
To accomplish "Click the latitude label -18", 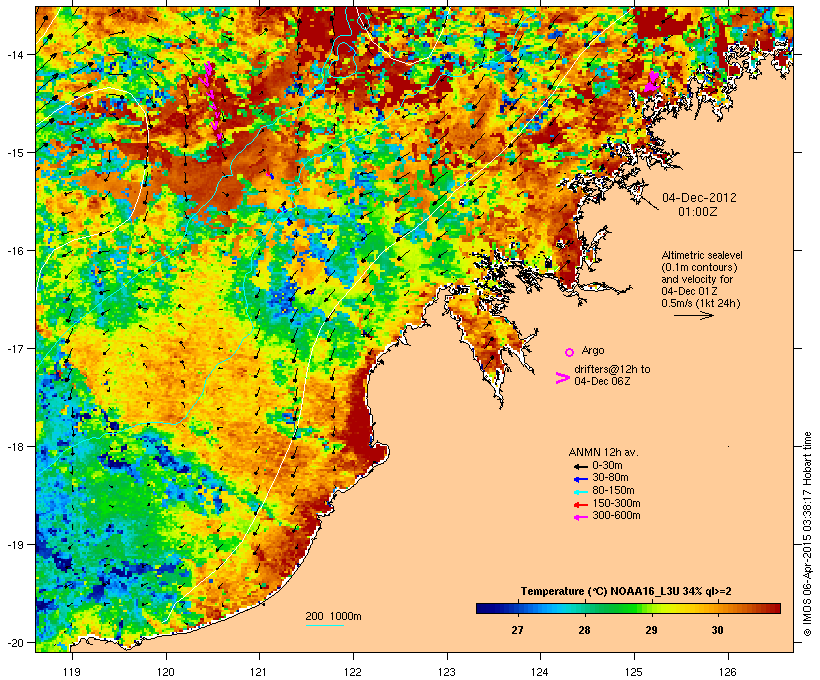I will click(14, 447).
